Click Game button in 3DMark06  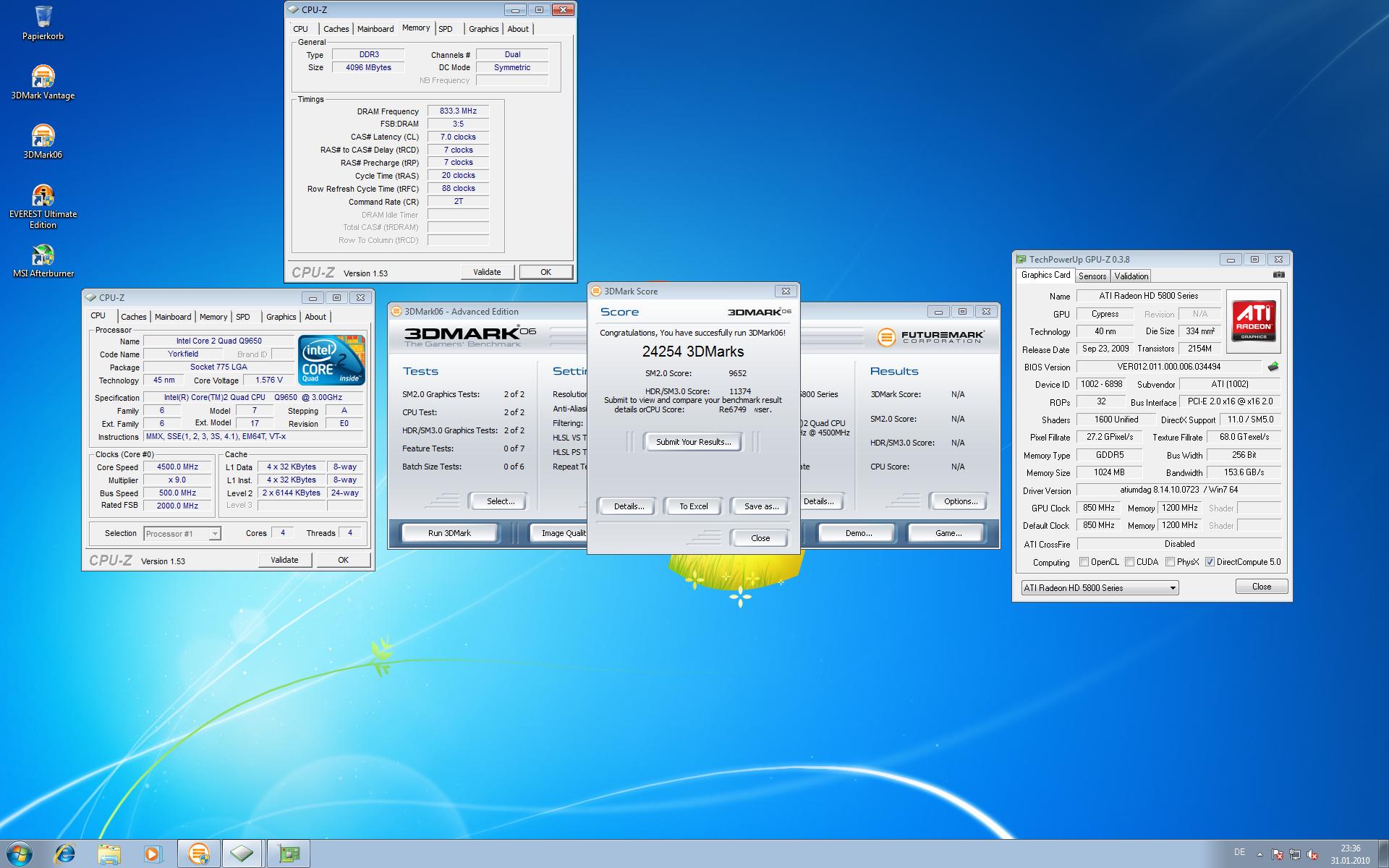(948, 533)
